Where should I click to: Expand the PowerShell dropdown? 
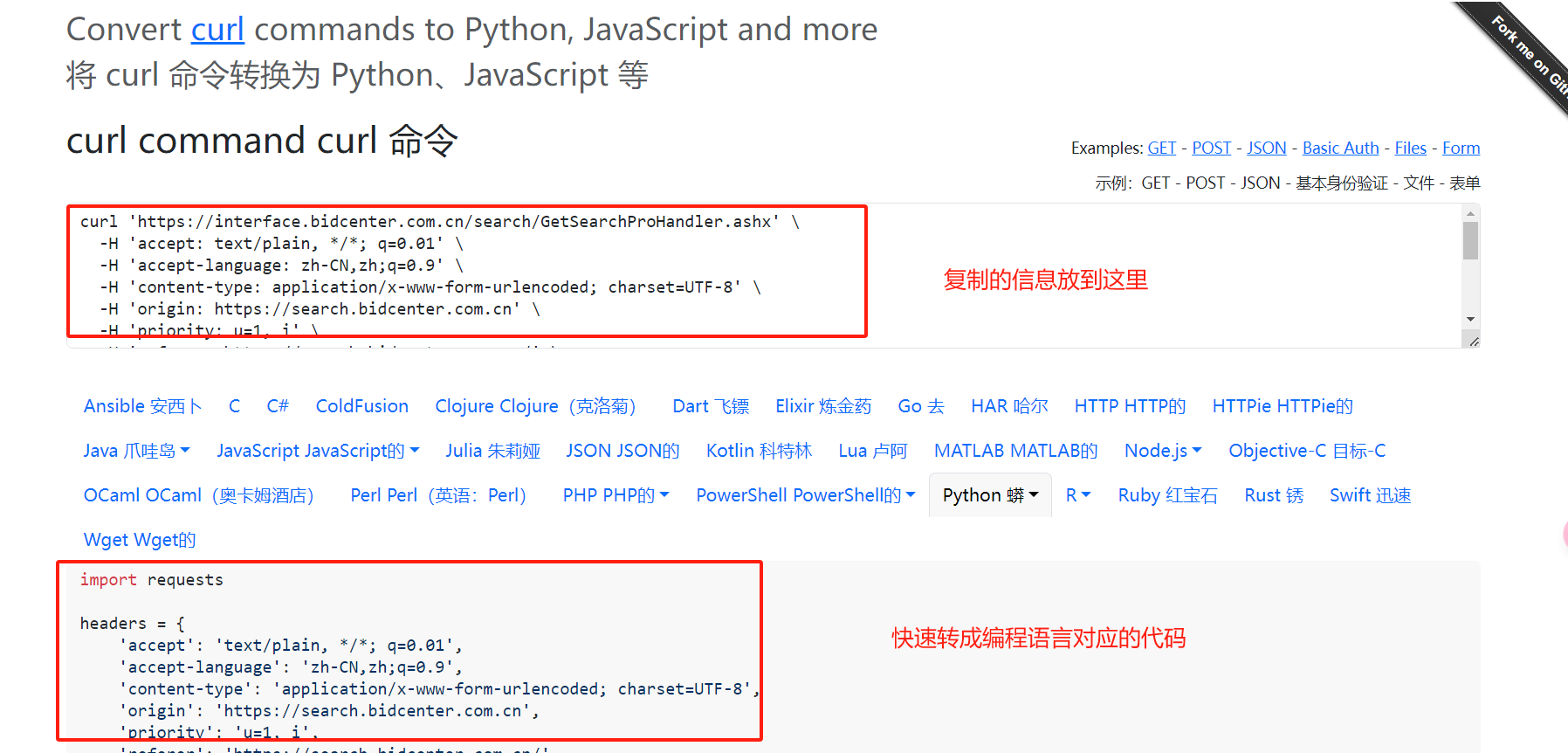point(806,495)
